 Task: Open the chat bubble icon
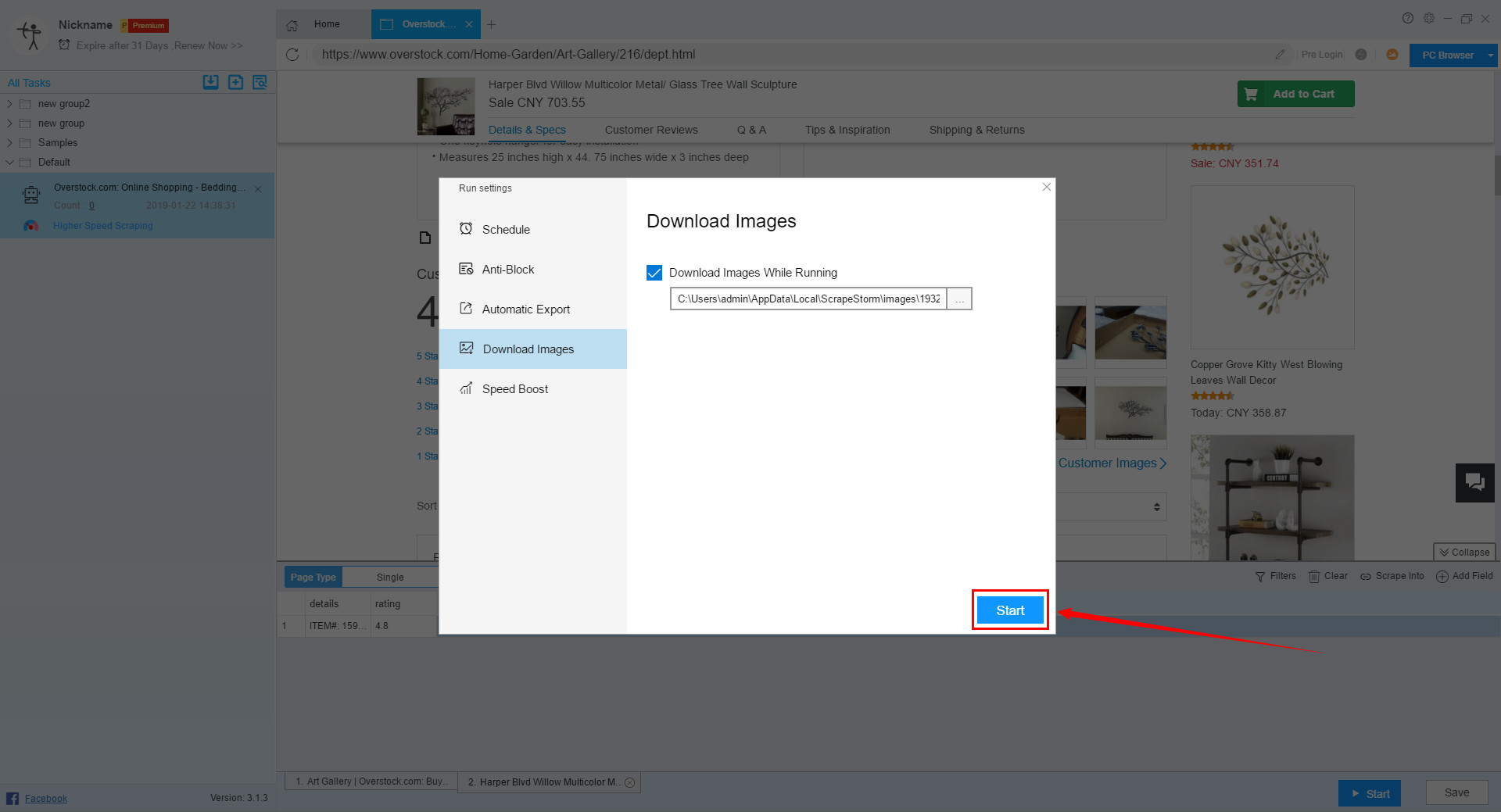point(1474,482)
